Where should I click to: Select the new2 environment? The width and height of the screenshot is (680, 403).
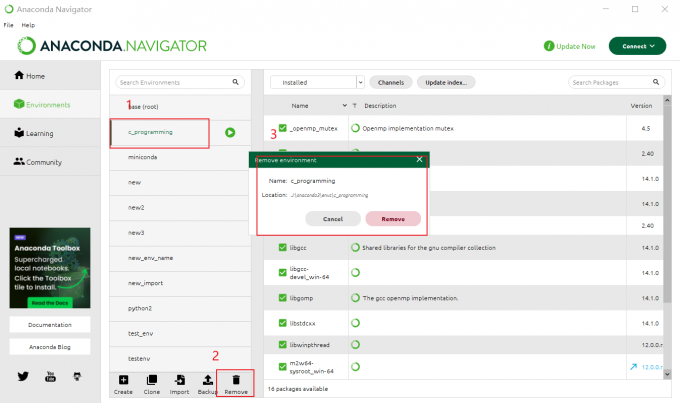[x=180, y=207]
